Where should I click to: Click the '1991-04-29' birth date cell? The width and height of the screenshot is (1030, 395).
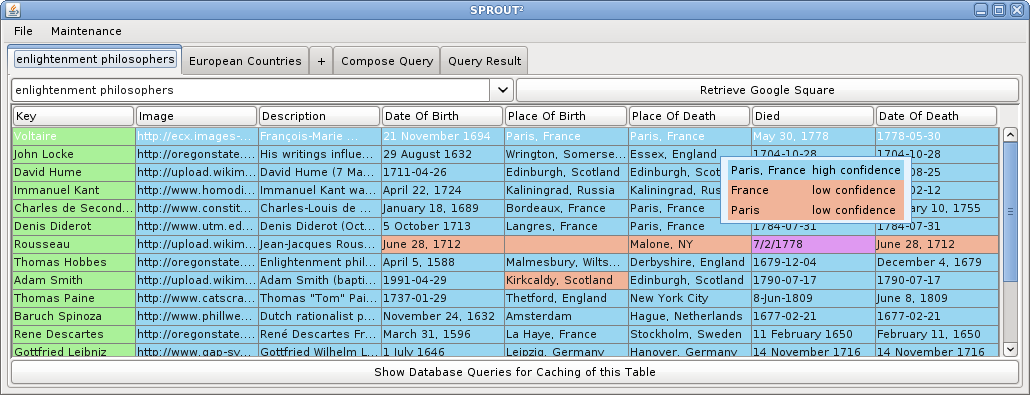coord(443,280)
